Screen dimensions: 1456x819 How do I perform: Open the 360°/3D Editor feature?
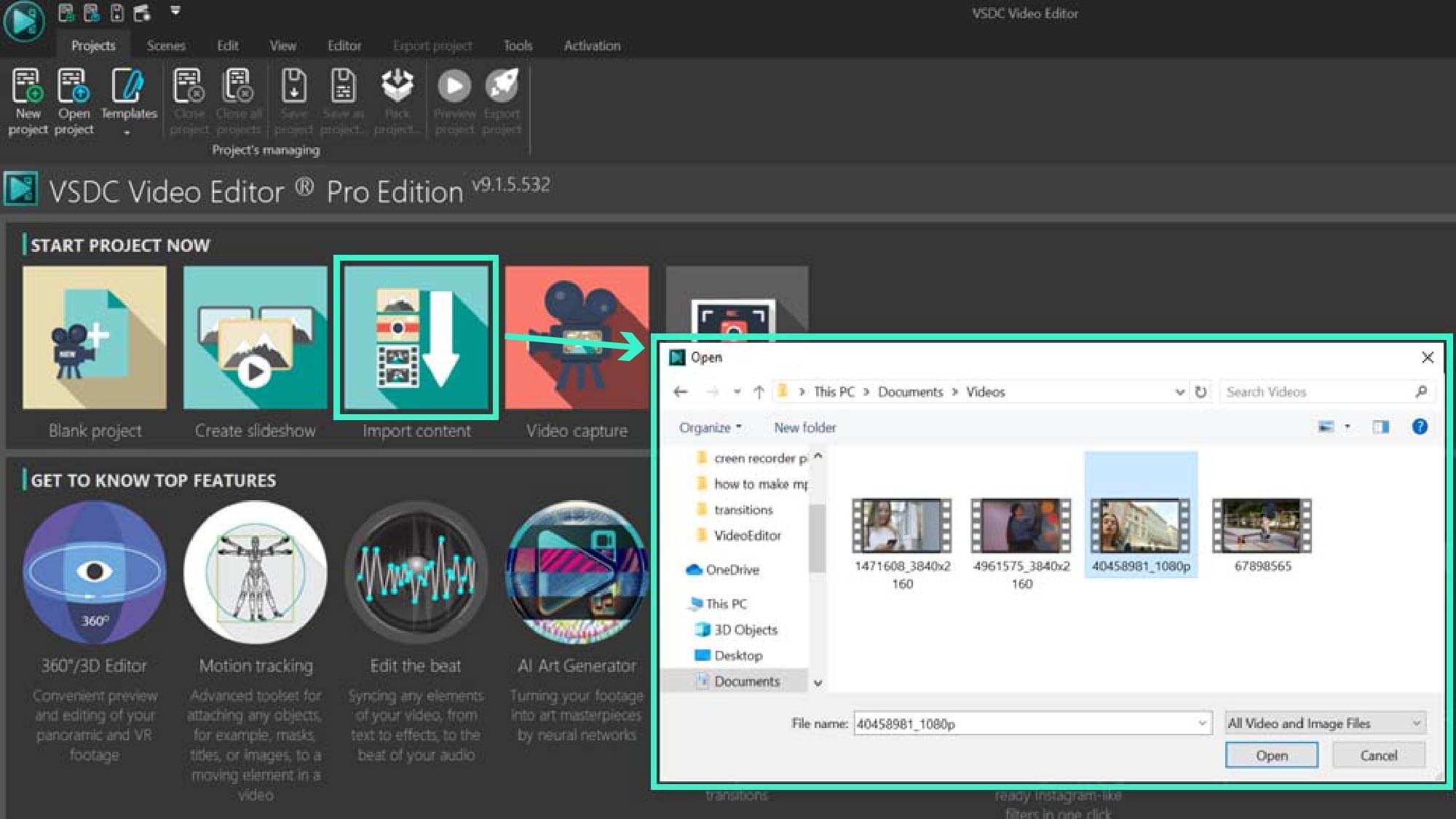95,572
